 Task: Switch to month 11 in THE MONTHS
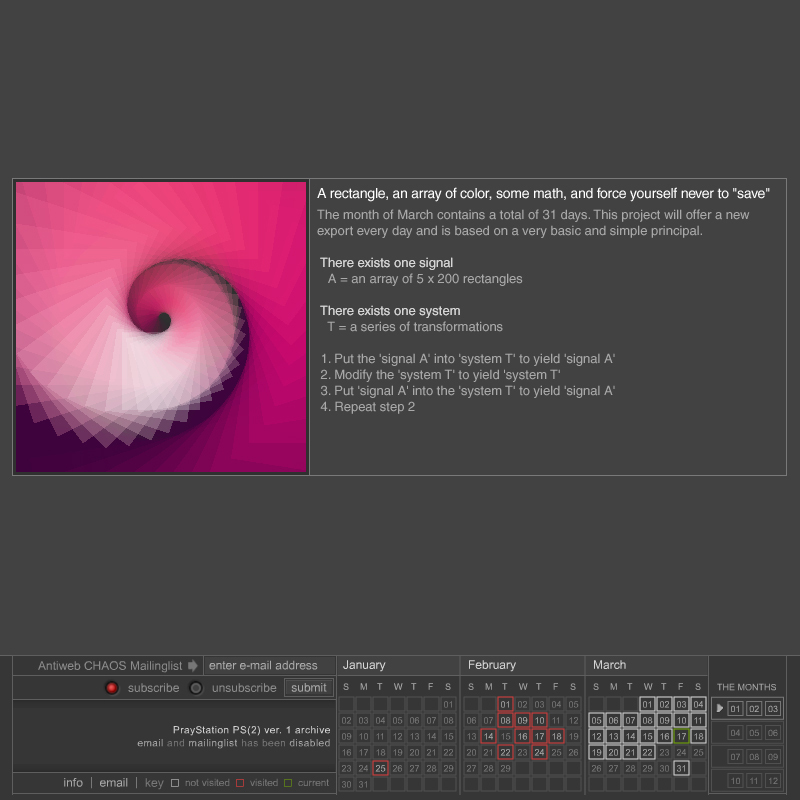coord(754,781)
